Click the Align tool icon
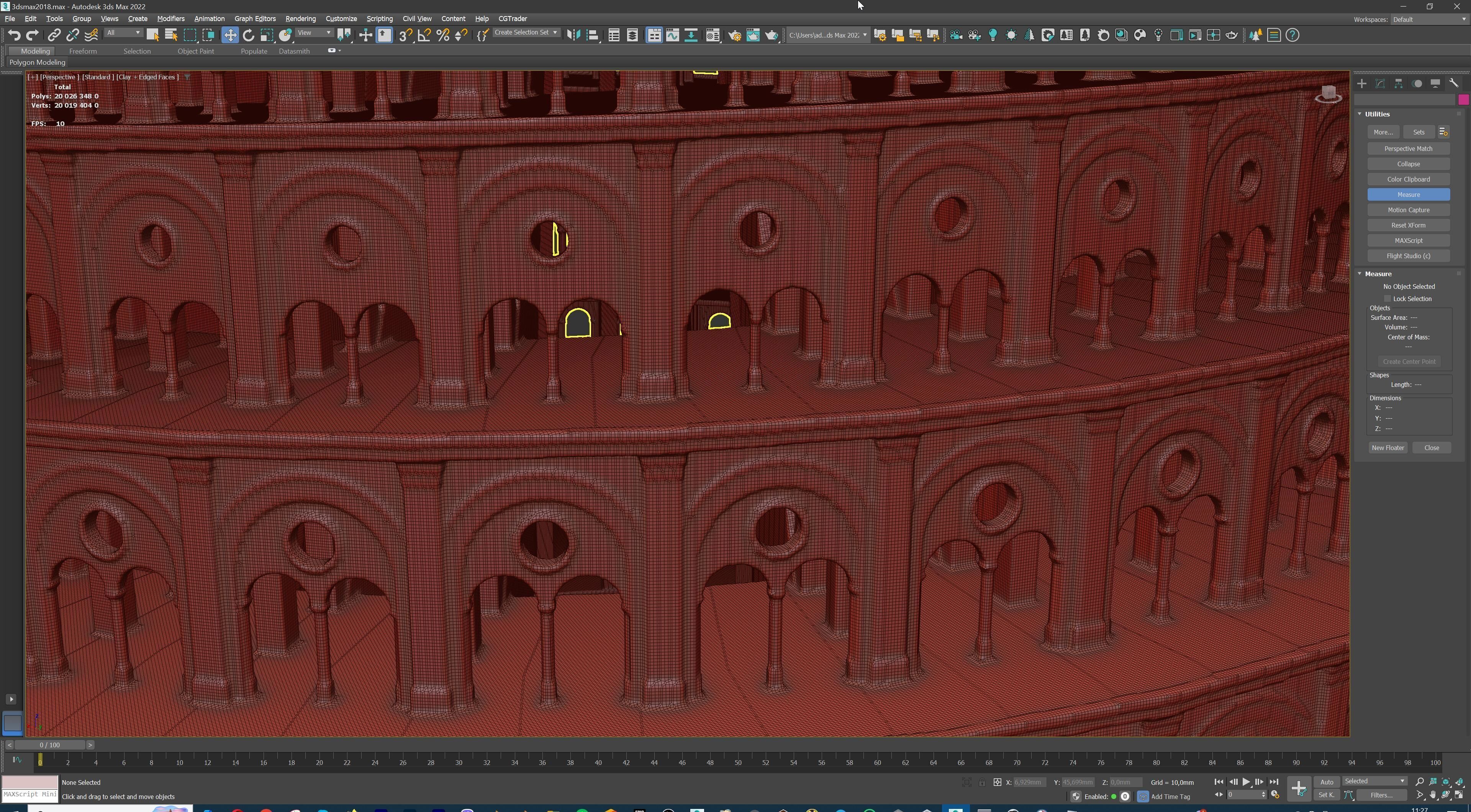 coord(592,35)
